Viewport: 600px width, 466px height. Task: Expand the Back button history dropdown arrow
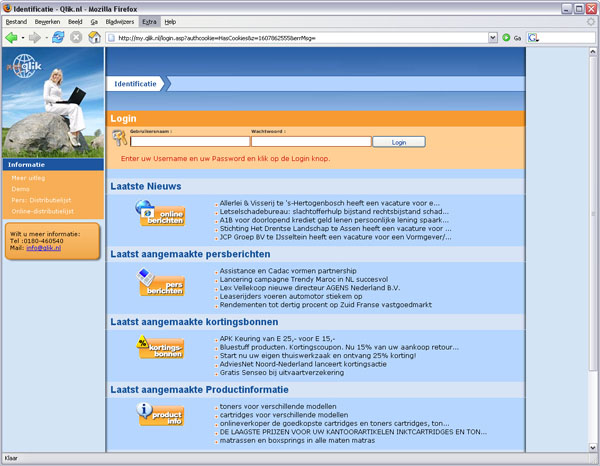pyautogui.click(x=22, y=38)
